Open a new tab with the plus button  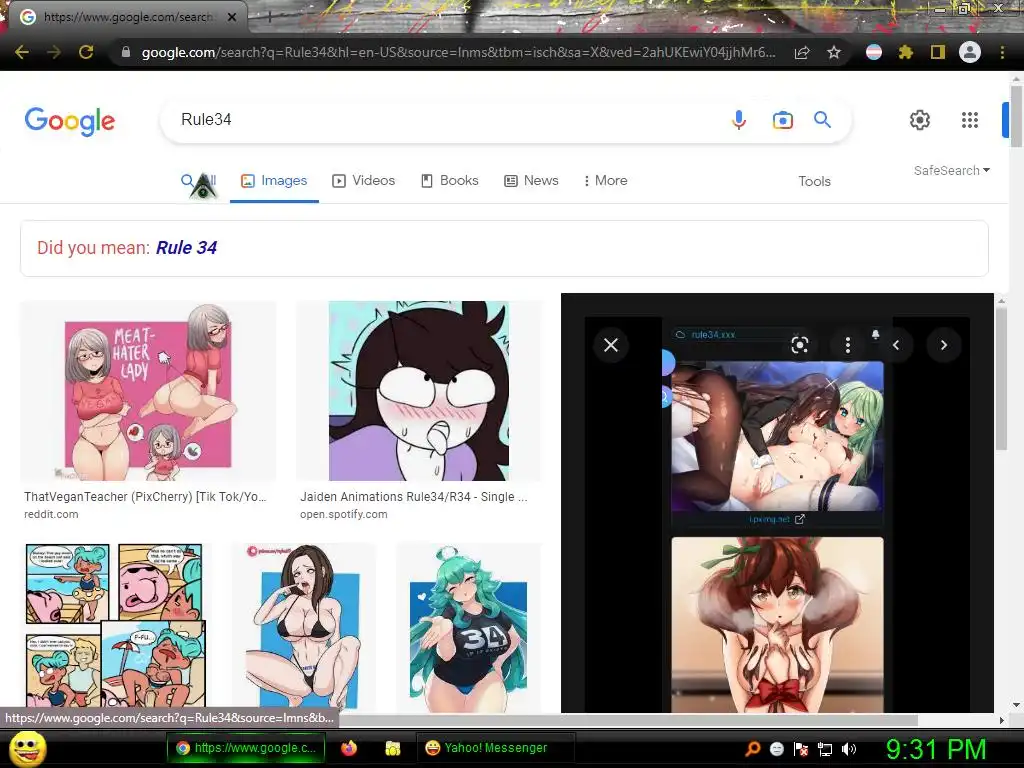pos(269,18)
